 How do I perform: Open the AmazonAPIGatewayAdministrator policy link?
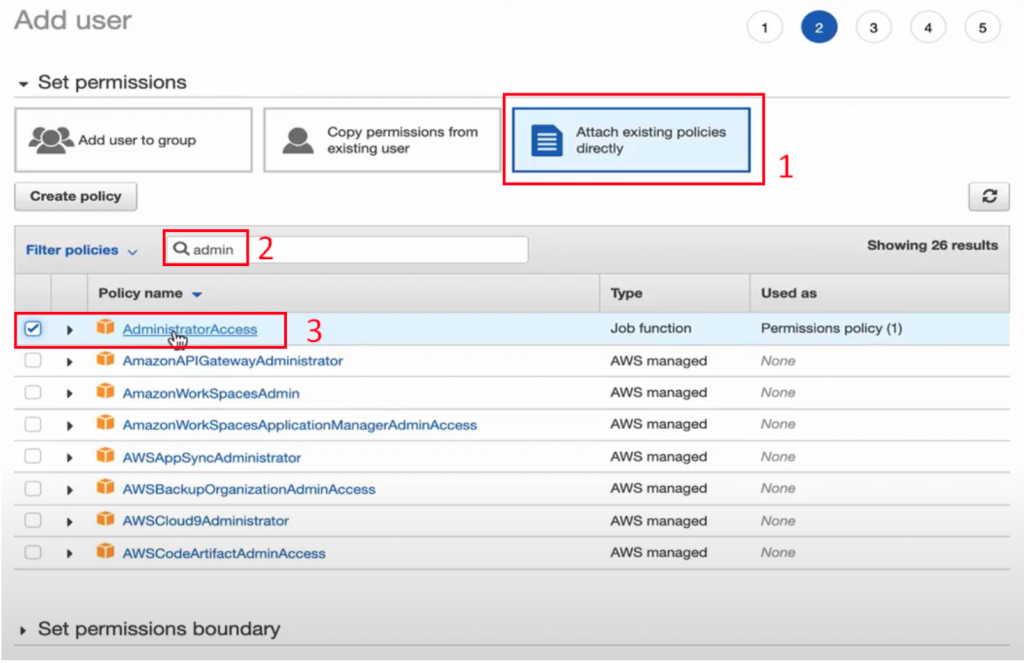click(x=232, y=361)
